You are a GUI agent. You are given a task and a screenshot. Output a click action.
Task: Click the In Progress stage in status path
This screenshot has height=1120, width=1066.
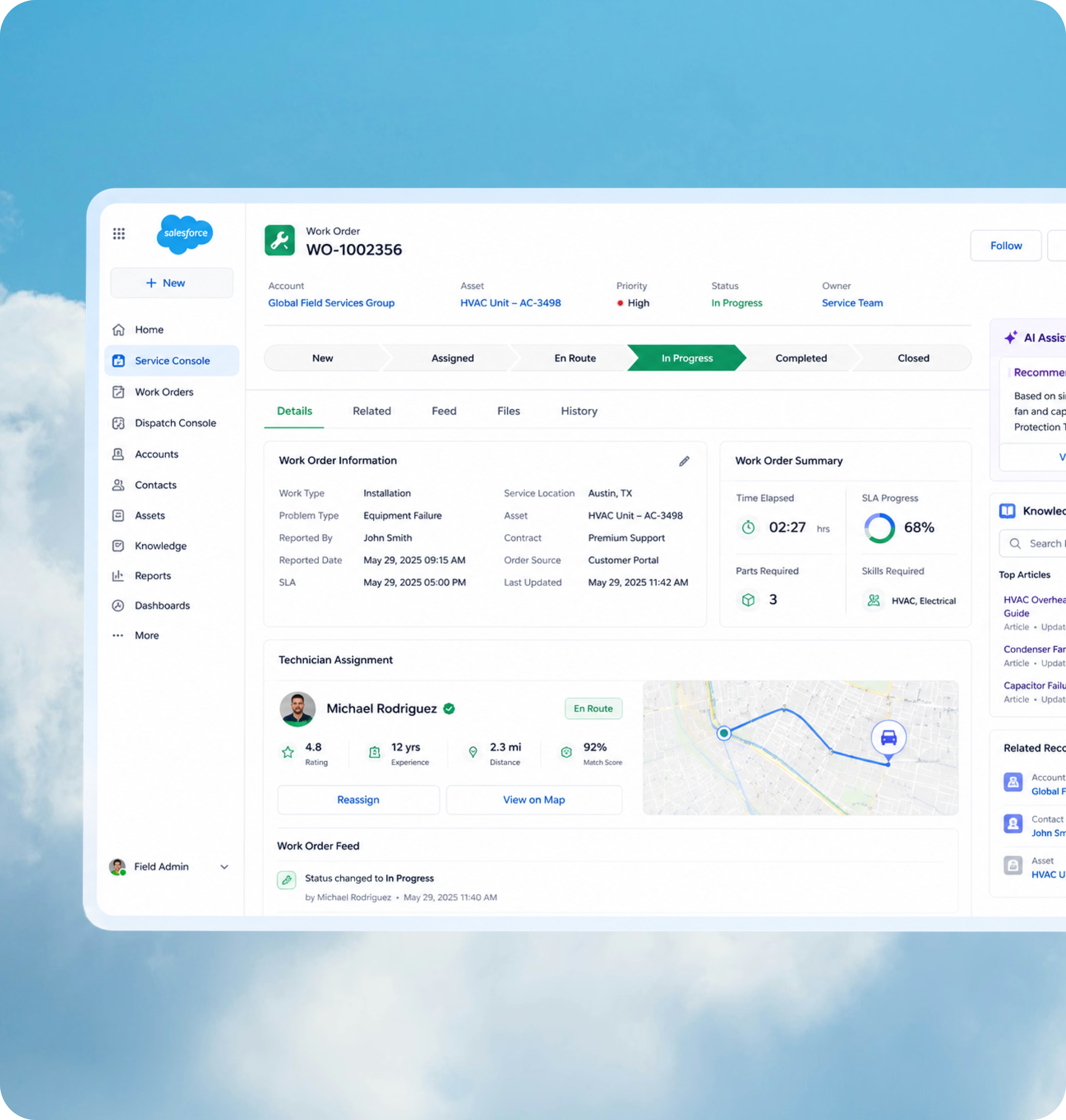click(687, 358)
